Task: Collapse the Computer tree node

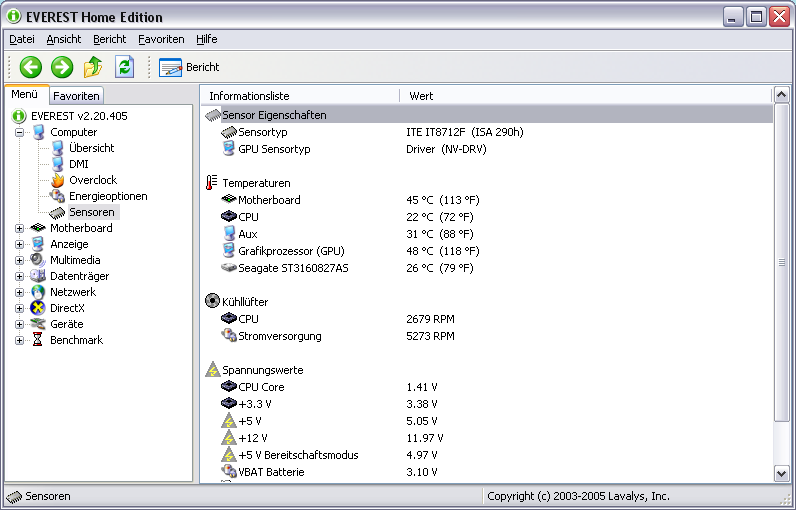Action: [x=19, y=132]
